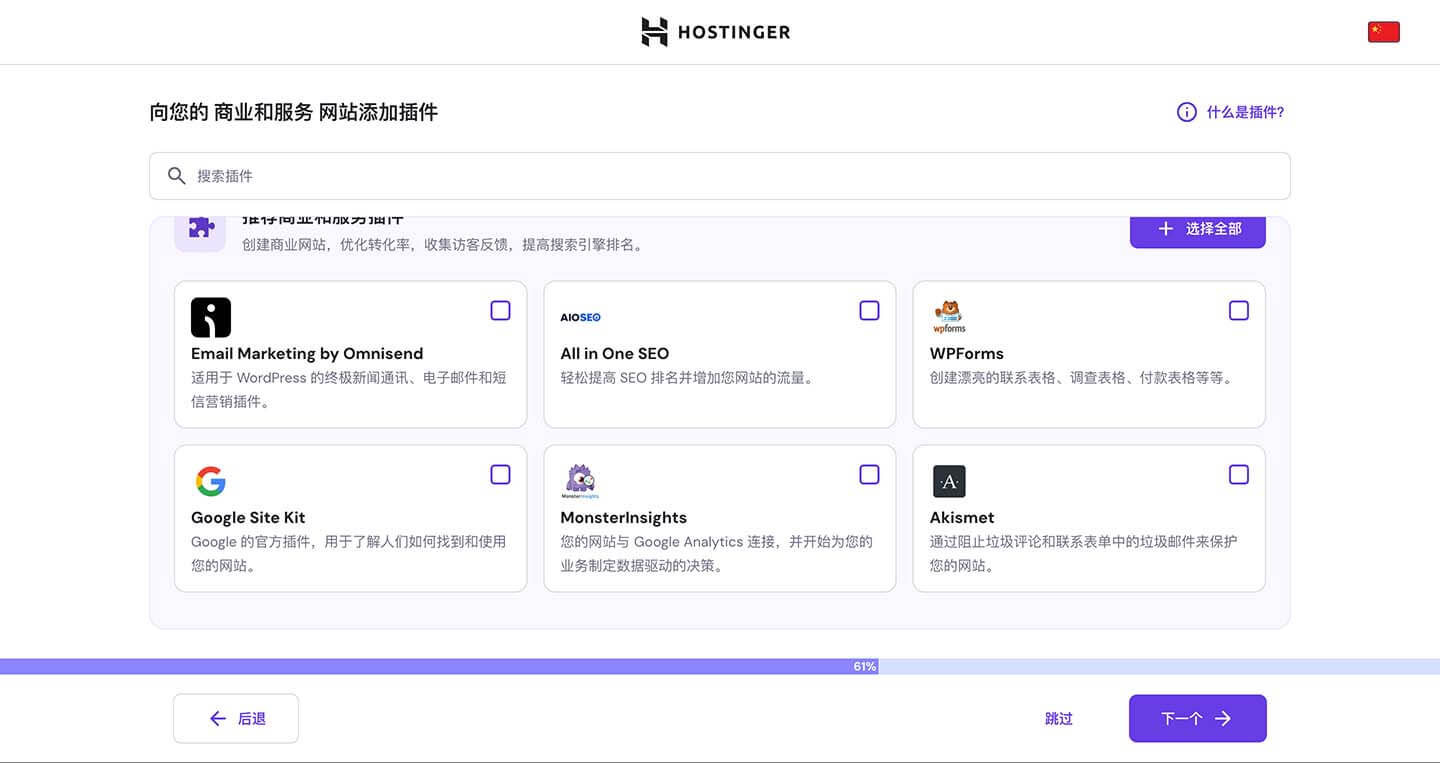Click the Akismet A logo
Image resolution: width=1440 pixels, height=763 pixels.
point(949,481)
